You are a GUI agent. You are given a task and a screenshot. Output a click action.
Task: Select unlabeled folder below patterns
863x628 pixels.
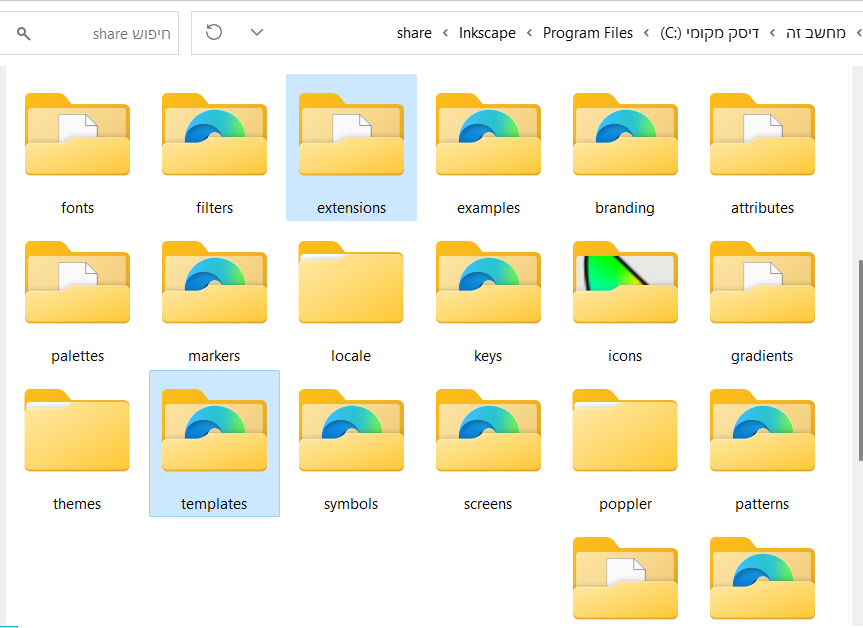762,578
